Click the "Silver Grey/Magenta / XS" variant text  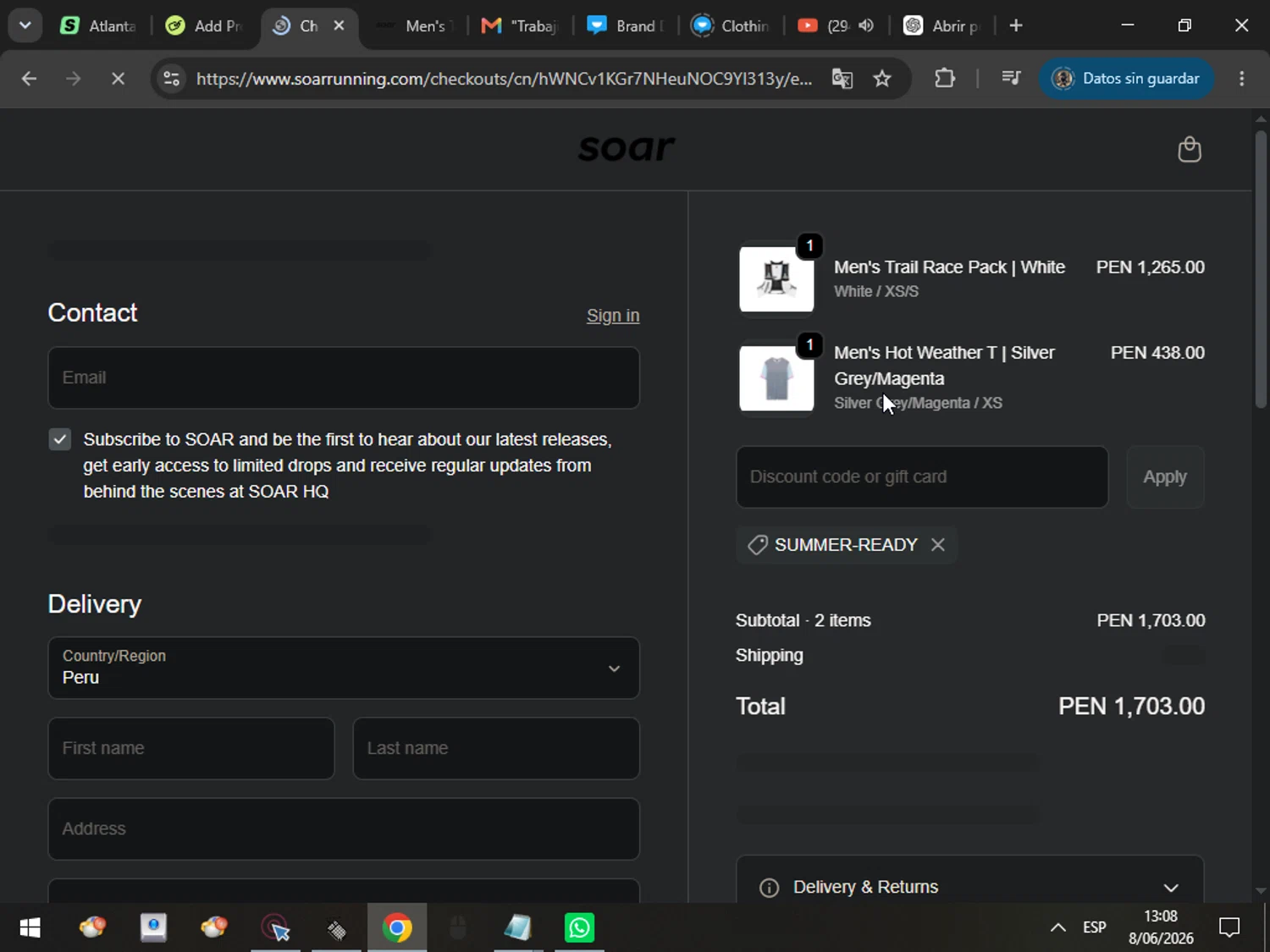(918, 404)
